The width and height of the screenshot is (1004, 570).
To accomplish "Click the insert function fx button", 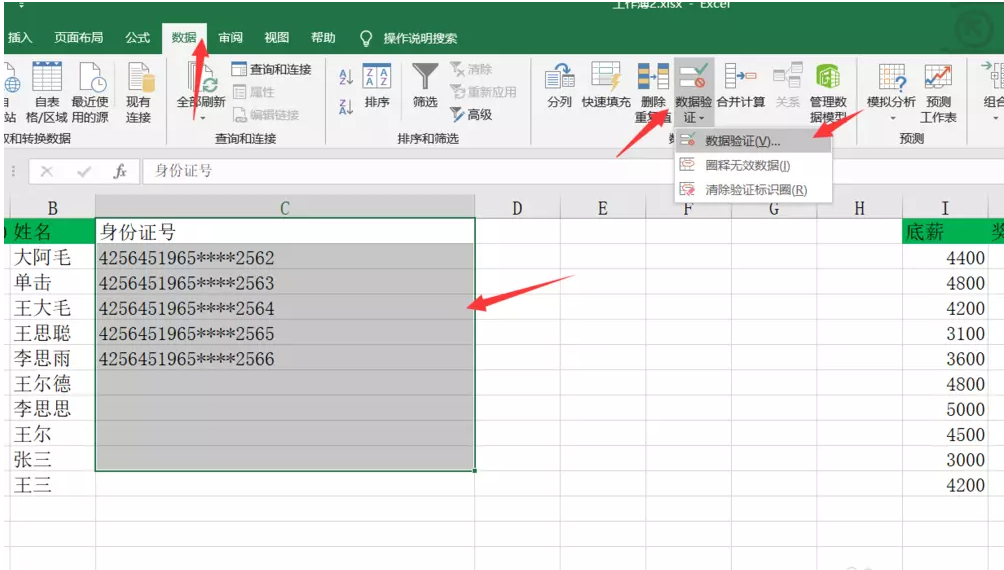I will pos(120,171).
